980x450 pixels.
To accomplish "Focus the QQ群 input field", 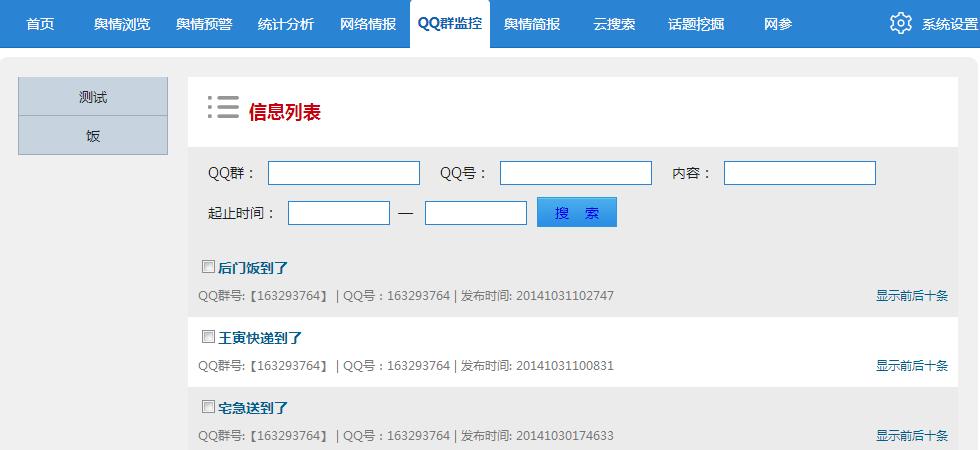I will tap(344, 173).
